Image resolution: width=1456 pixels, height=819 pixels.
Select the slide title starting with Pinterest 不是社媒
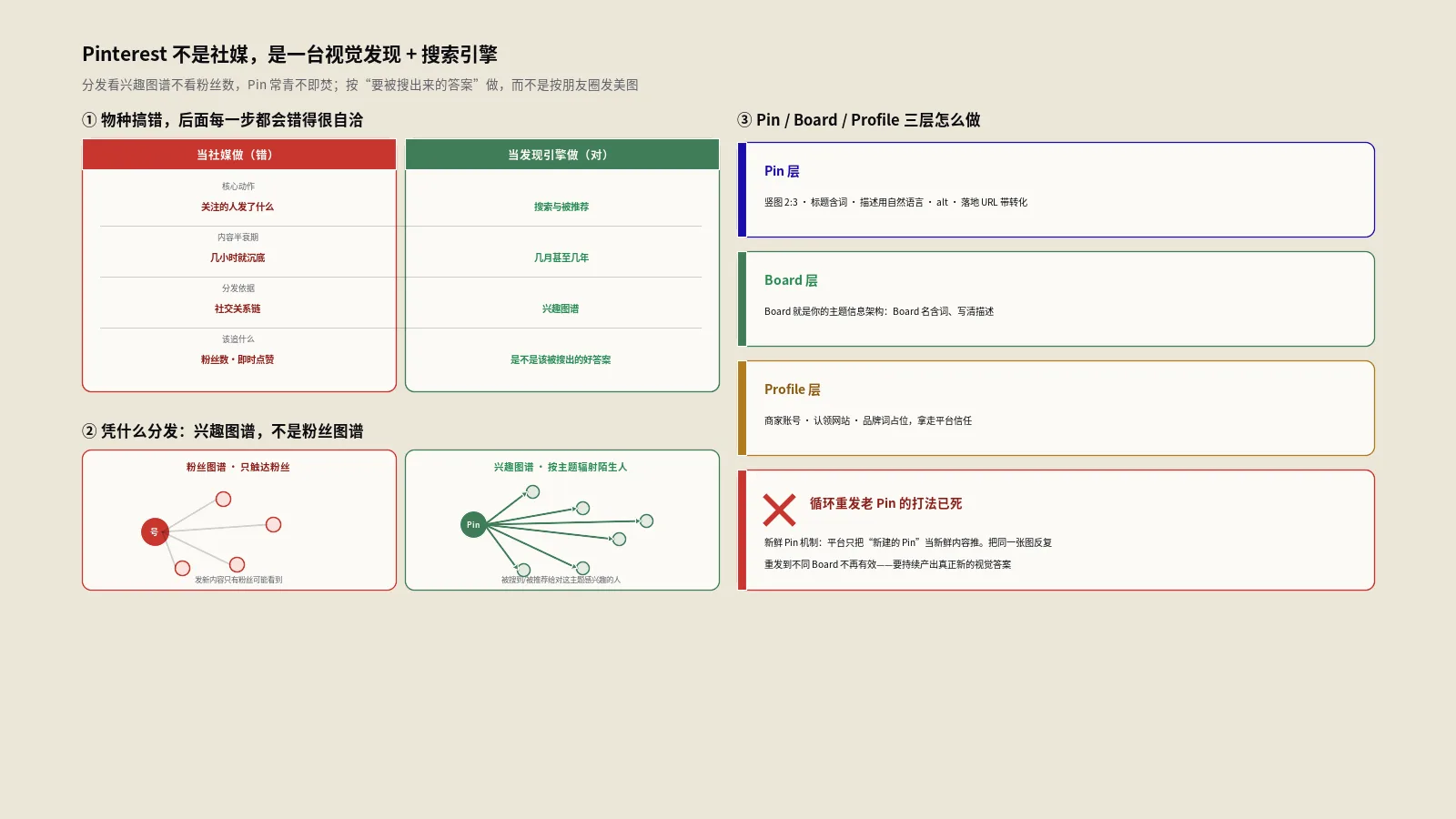(x=289, y=55)
